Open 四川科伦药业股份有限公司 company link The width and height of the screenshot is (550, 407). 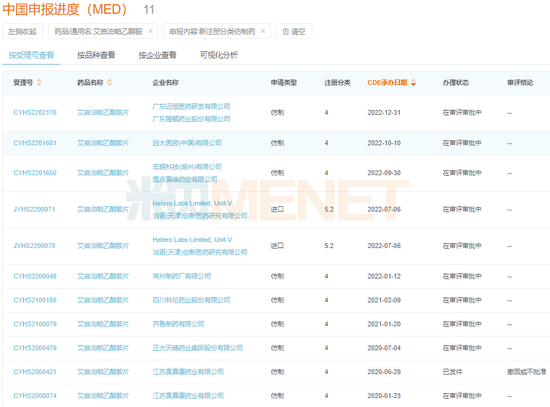pyautogui.click(x=191, y=300)
